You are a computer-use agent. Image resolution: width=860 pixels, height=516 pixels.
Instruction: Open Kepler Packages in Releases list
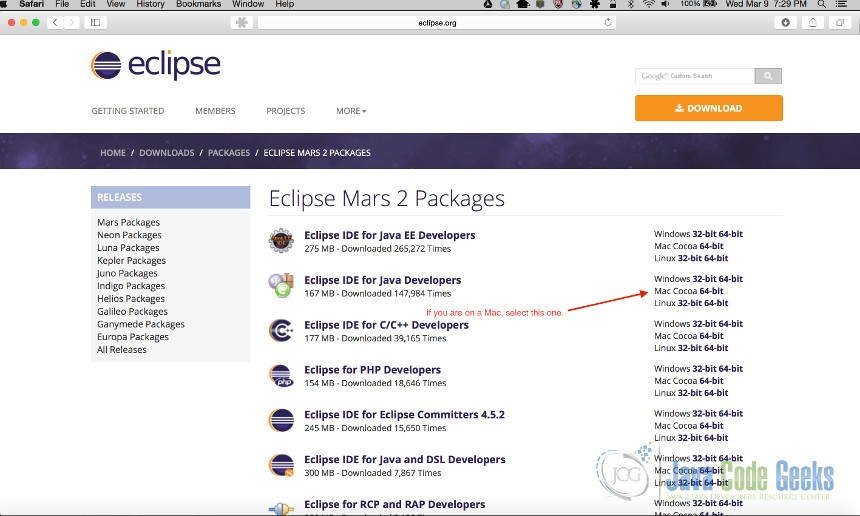click(x=132, y=260)
